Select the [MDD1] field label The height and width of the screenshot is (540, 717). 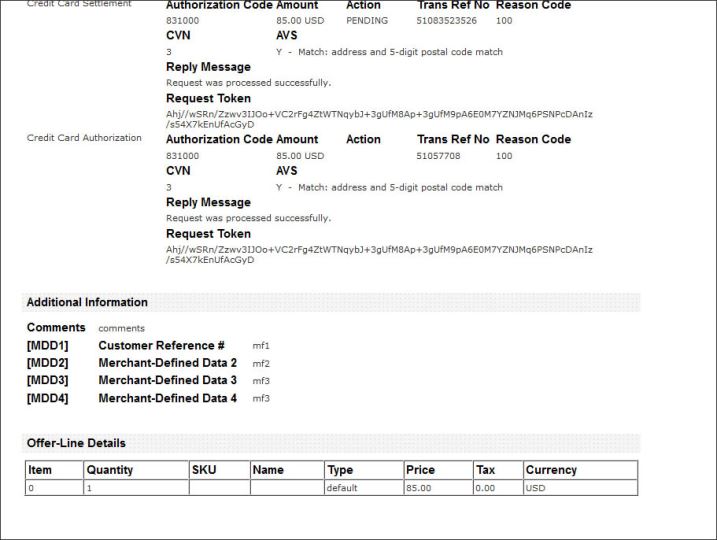(x=47, y=345)
